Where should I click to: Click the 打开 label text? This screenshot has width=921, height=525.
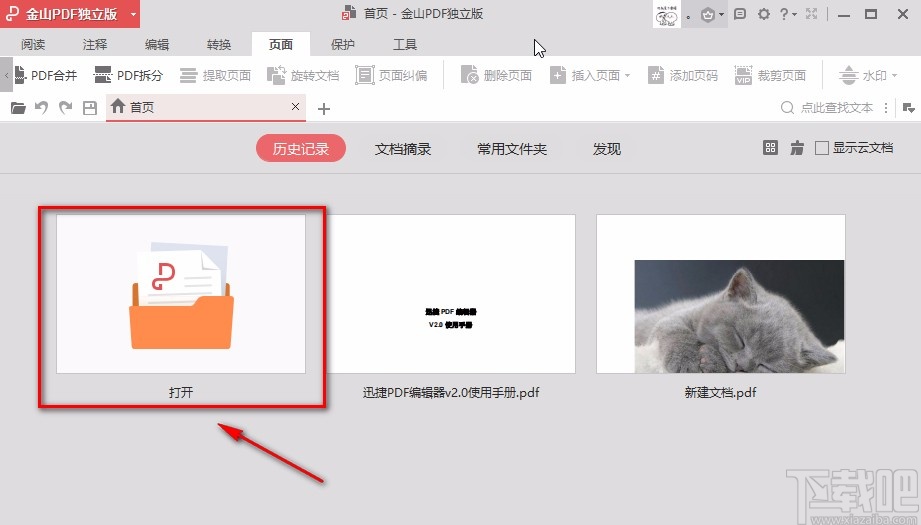point(181,392)
